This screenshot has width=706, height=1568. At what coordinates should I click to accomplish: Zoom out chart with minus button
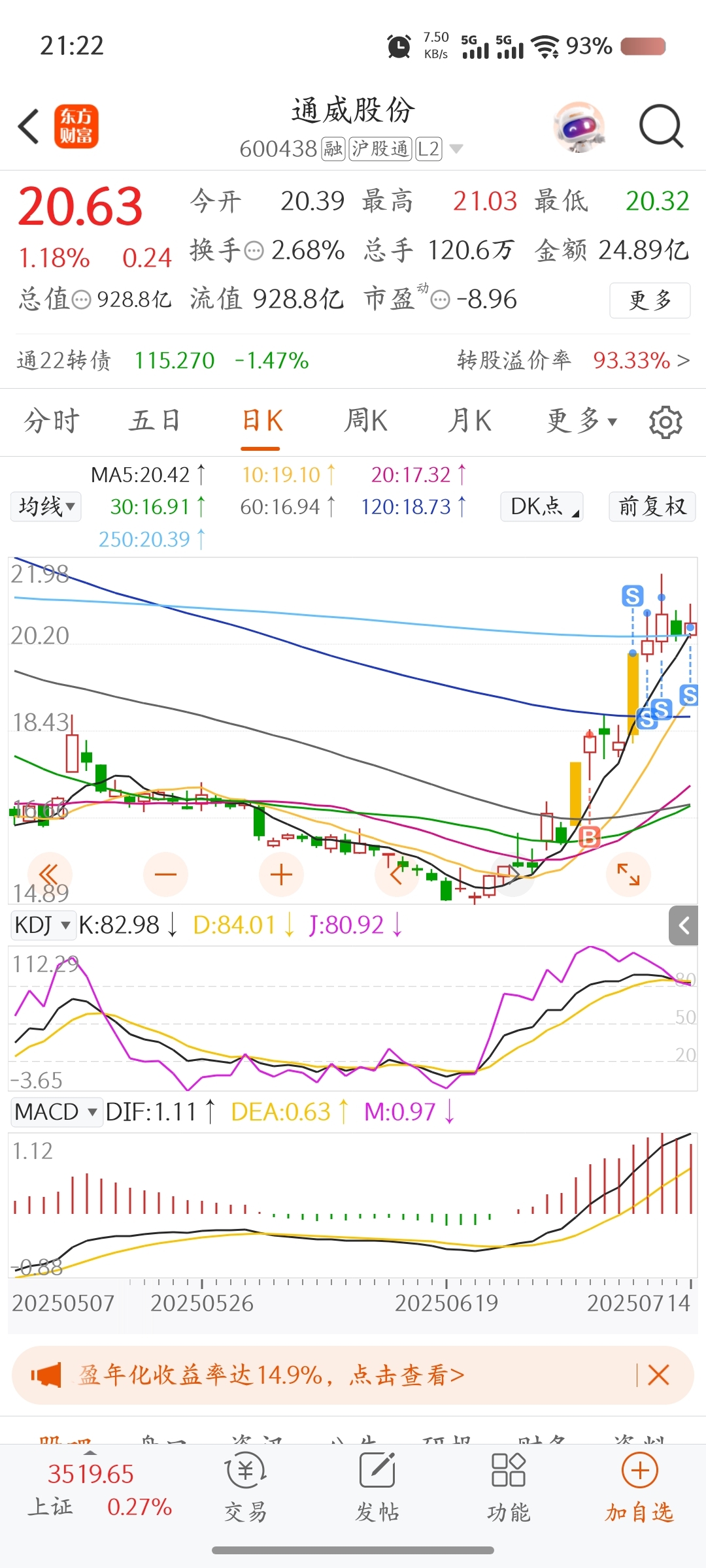coord(166,874)
